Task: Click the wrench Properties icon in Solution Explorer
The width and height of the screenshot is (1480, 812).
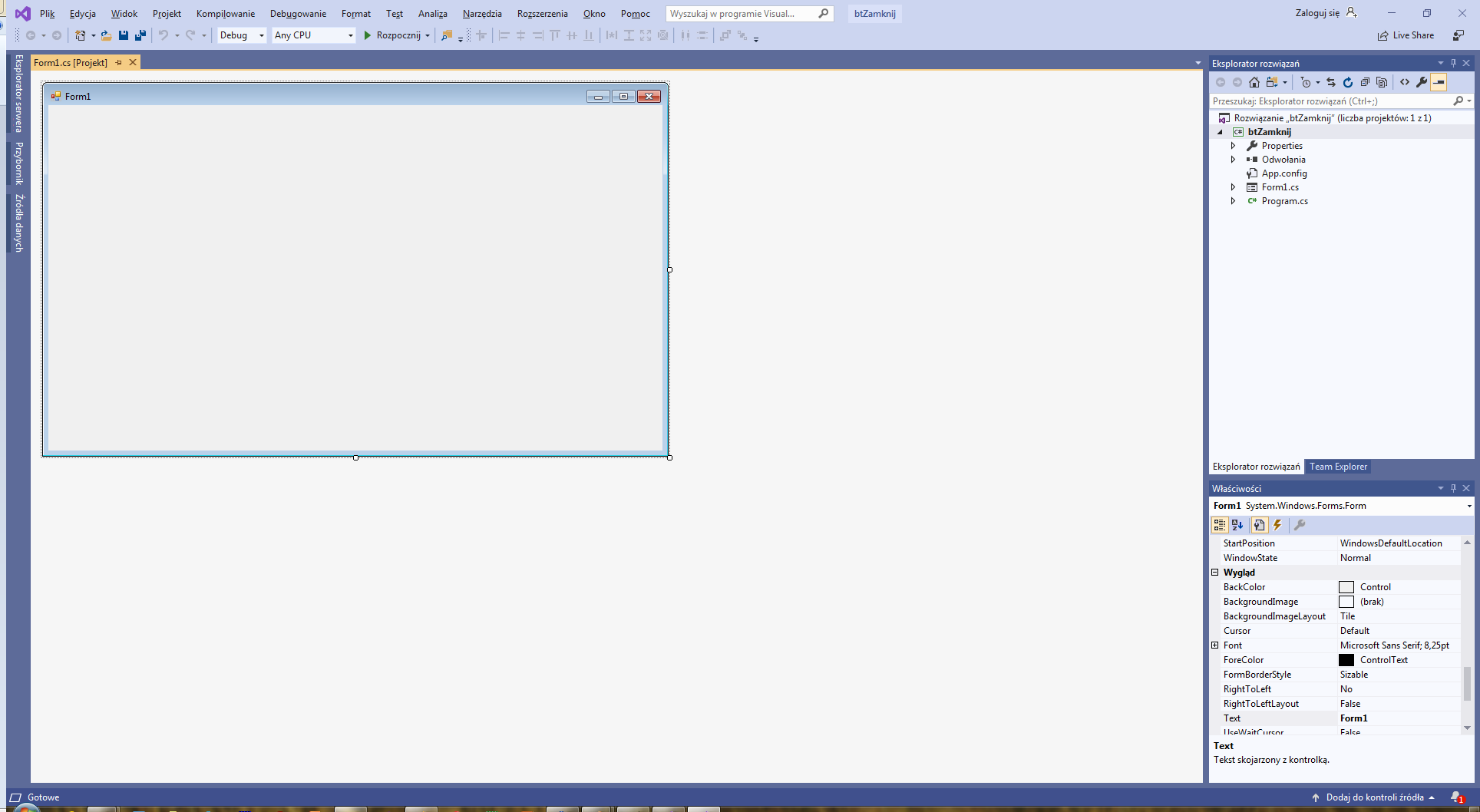Action: point(1422,82)
